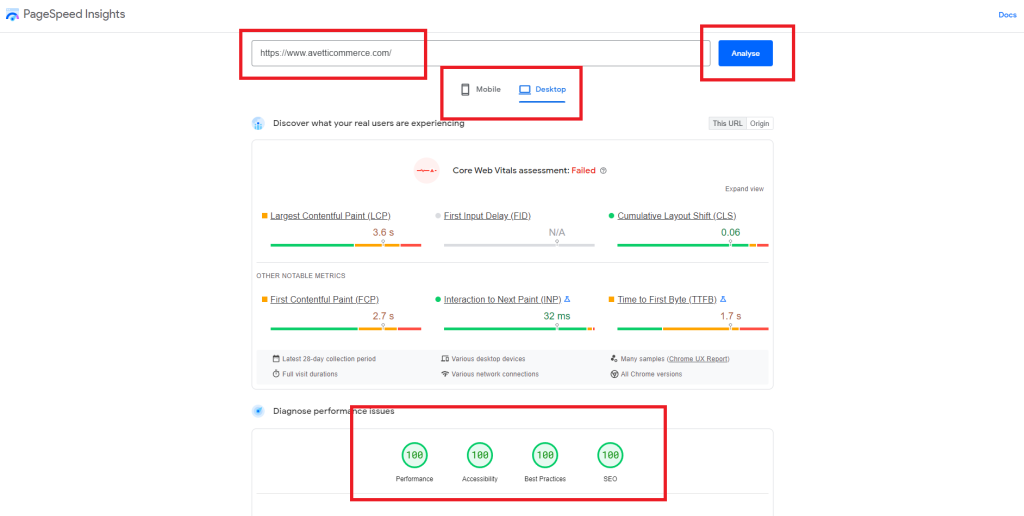Click the devices icon beside Various desktop devices

(x=445, y=359)
